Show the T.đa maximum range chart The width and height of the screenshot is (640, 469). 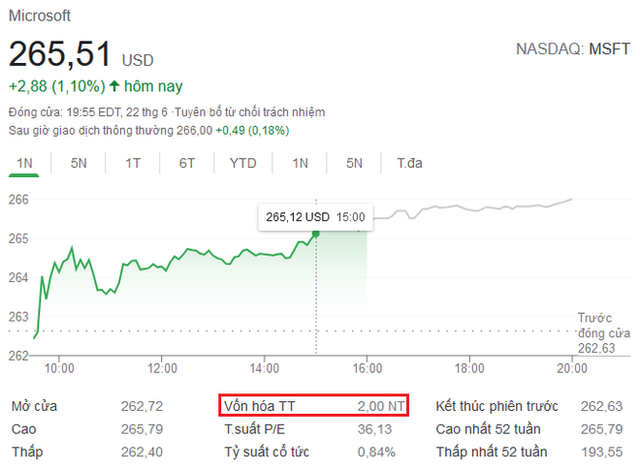click(x=410, y=163)
